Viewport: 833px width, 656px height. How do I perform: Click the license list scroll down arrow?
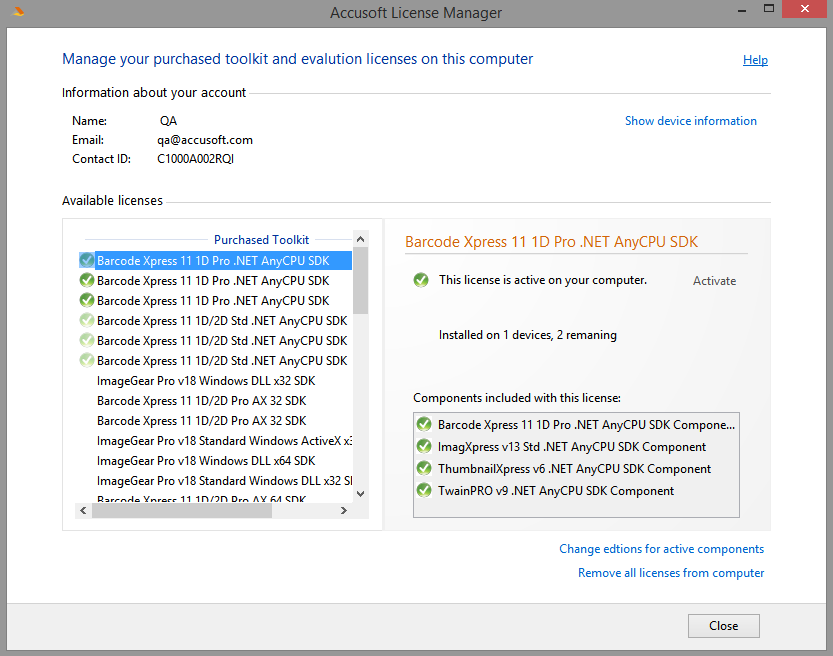pyautogui.click(x=361, y=493)
